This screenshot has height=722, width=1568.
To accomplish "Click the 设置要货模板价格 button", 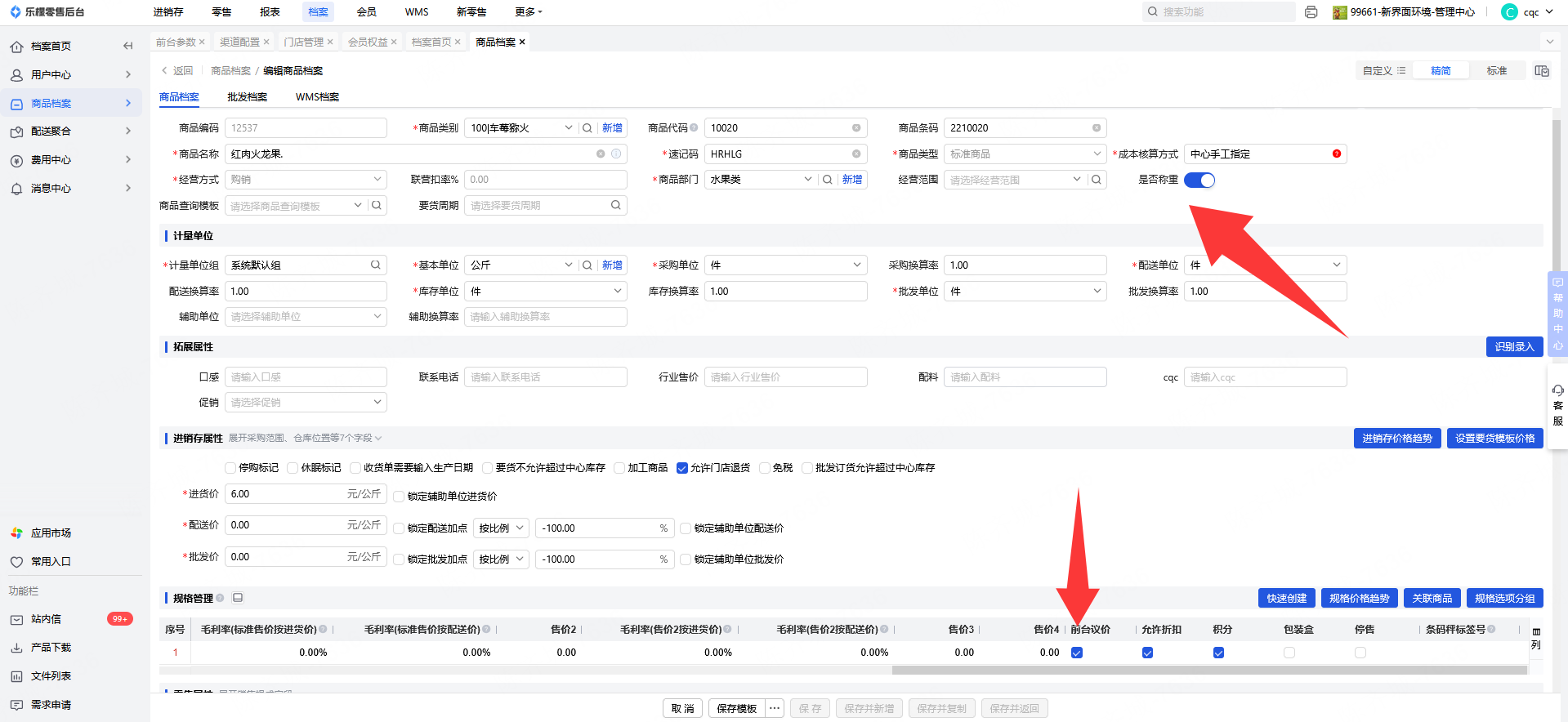I will point(1495,439).
